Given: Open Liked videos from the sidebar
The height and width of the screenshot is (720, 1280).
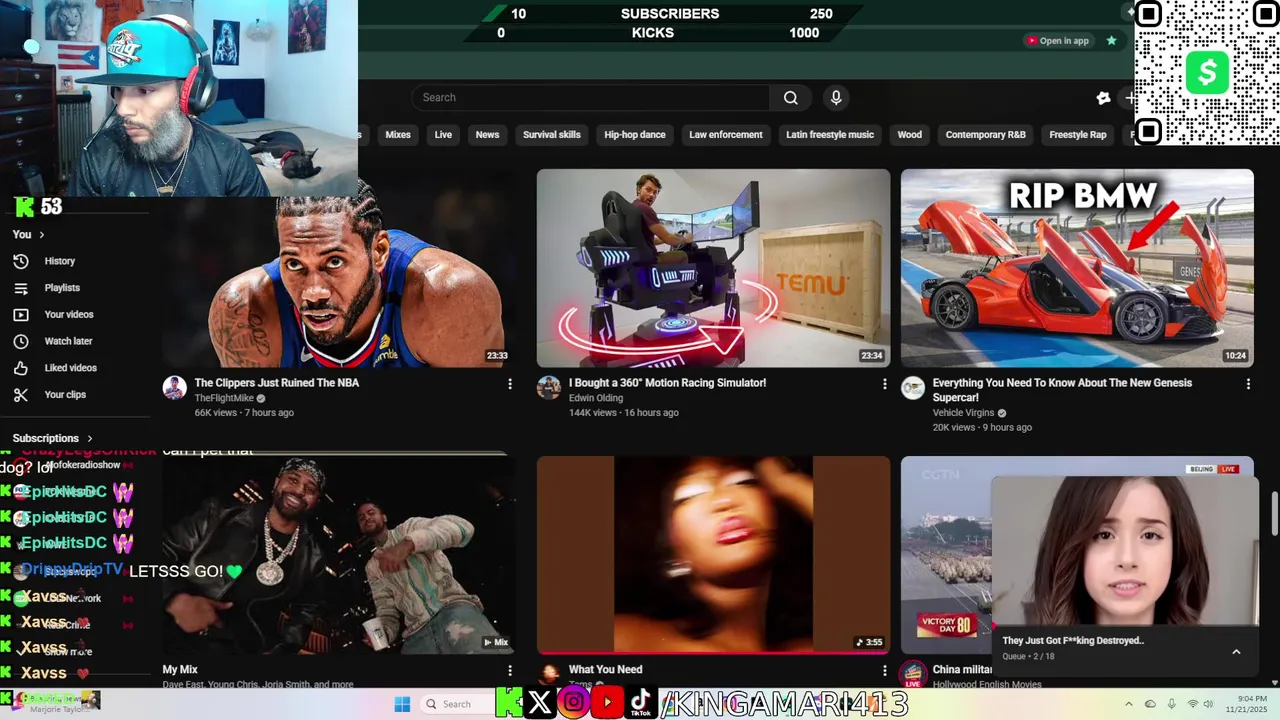Looking at the screenshot, I should point(70,368).
